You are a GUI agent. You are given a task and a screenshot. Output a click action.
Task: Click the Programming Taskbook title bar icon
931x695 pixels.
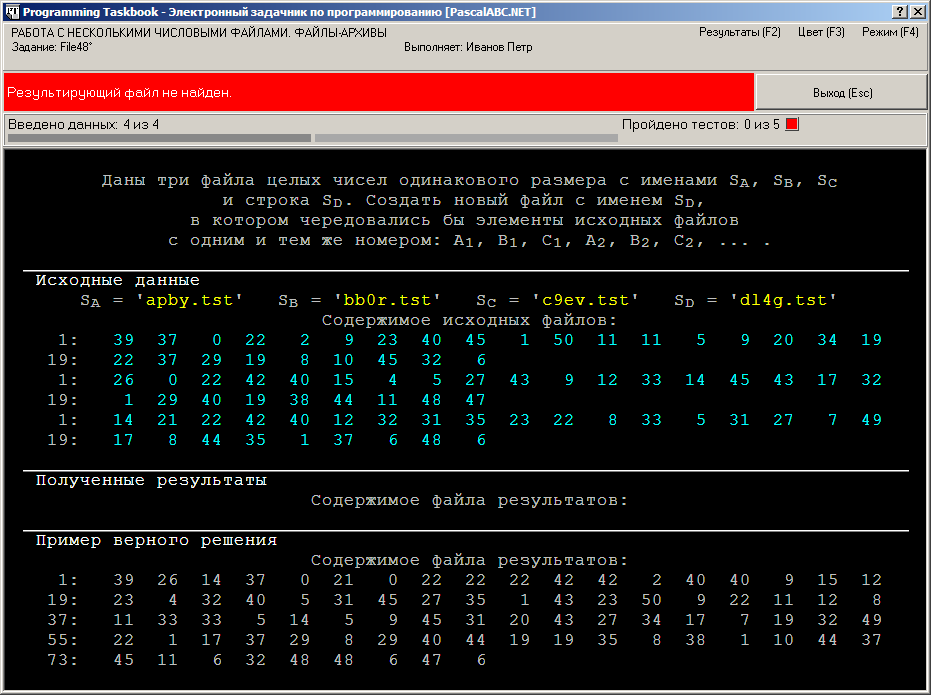point(12,11)
